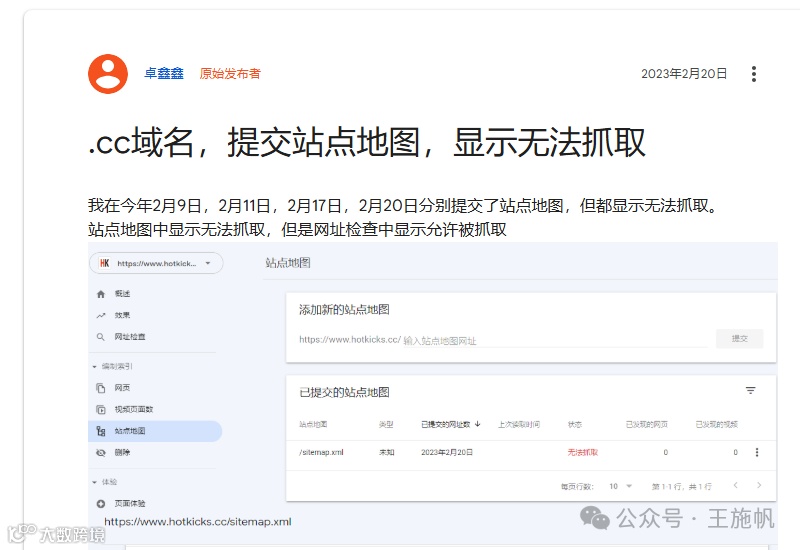Click the 第1-1行, 共1行 pagination text
The width and height of the screenshot is (800, 550).
point(682,487)
